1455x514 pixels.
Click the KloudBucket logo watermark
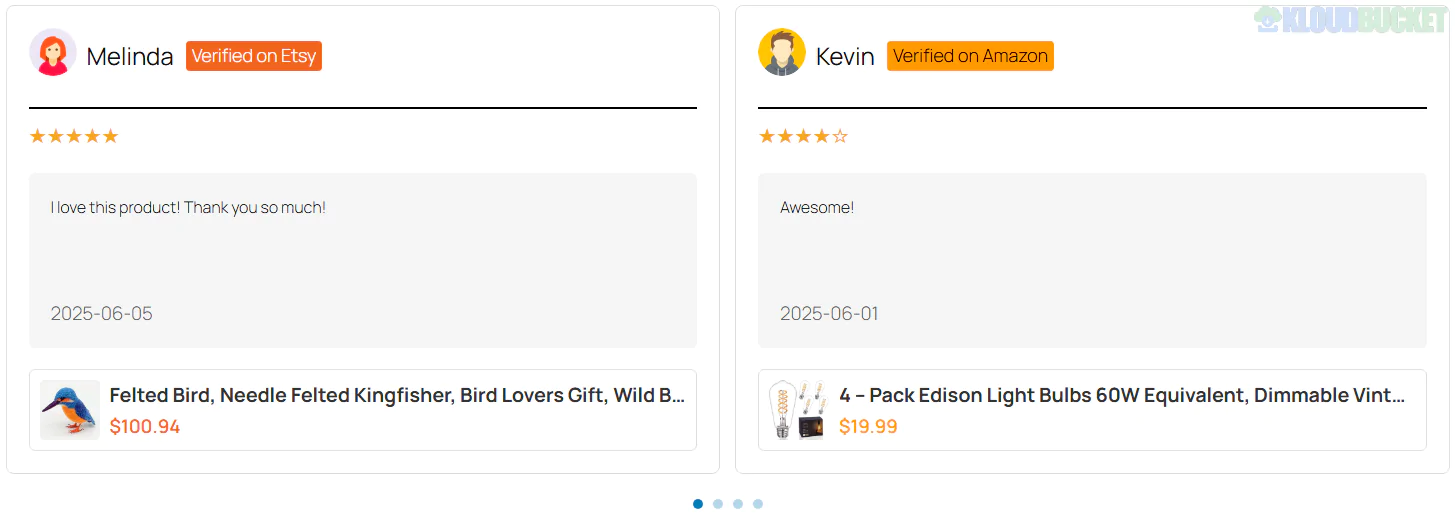tap(1350, 20)
